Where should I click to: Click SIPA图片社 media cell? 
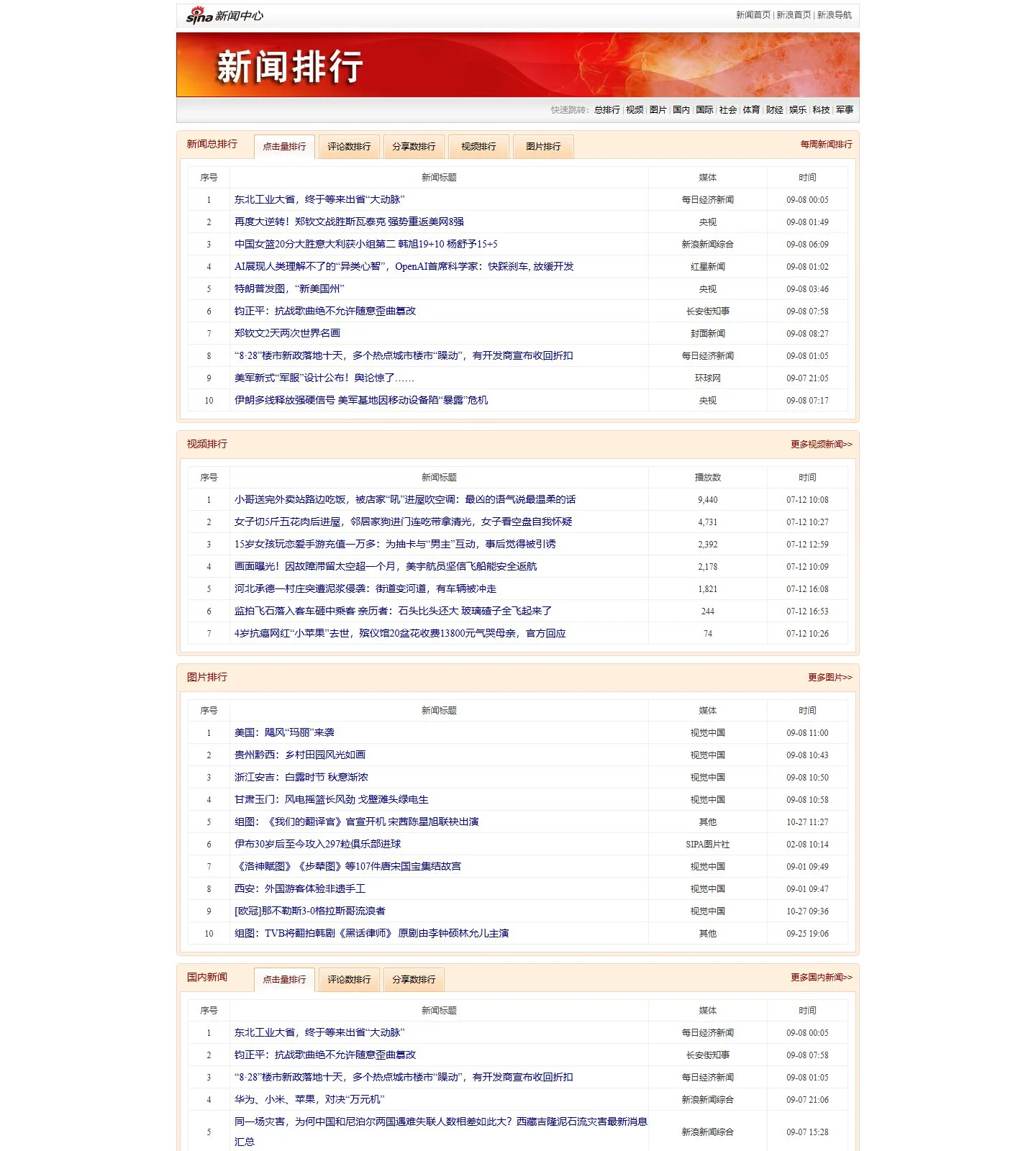tap(708, 845)
